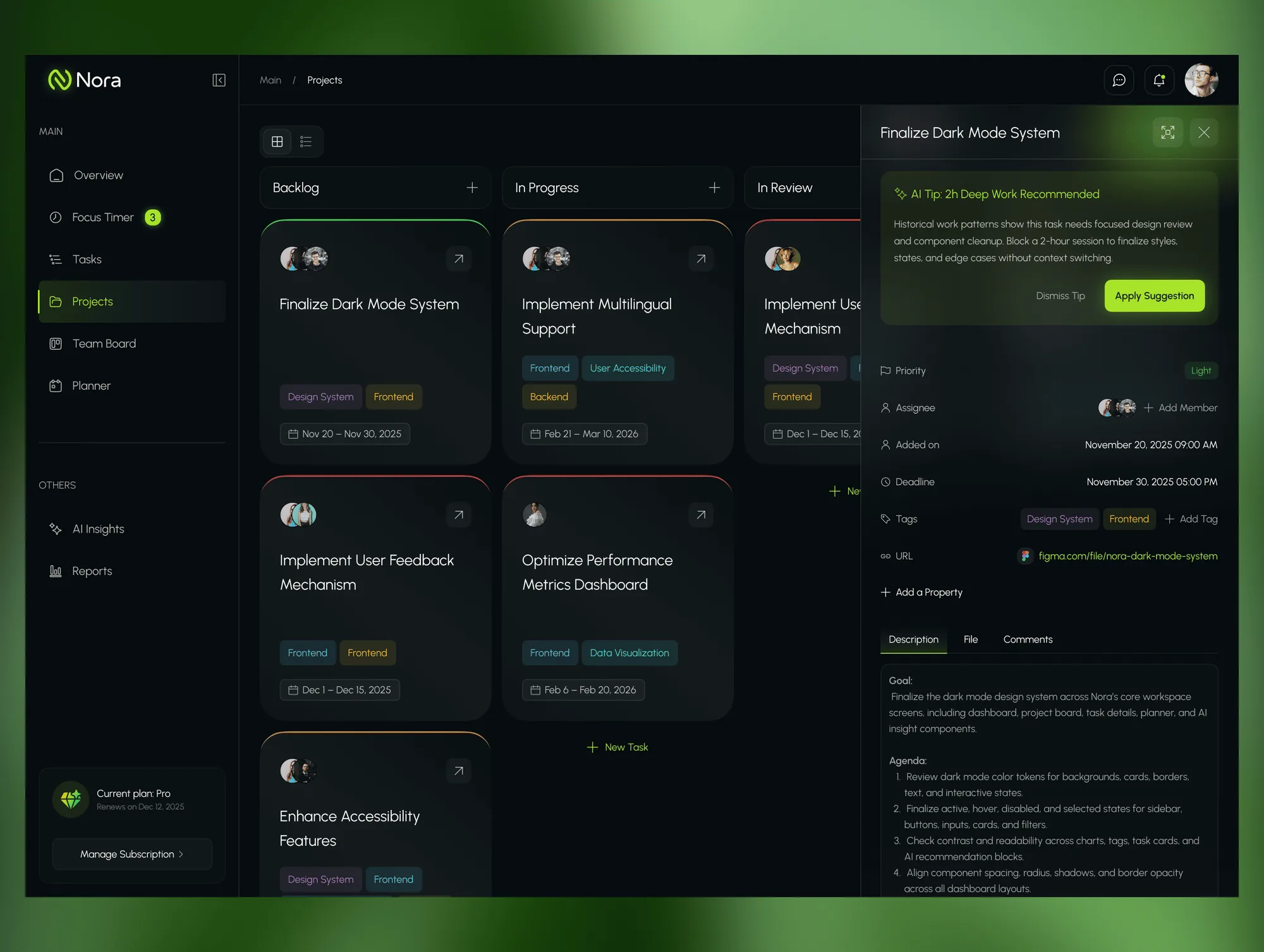Screen dimensions: 1264x952
Task: Click New Task under In Progress column
Action: point(617,747)
